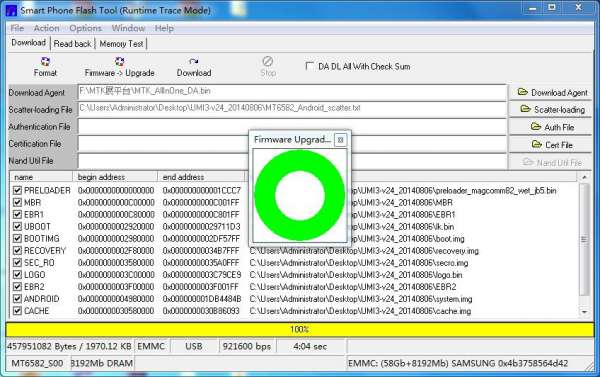600x377 pixels.
Task: Switch to the Memory Test tab
Action: point(121,44)
